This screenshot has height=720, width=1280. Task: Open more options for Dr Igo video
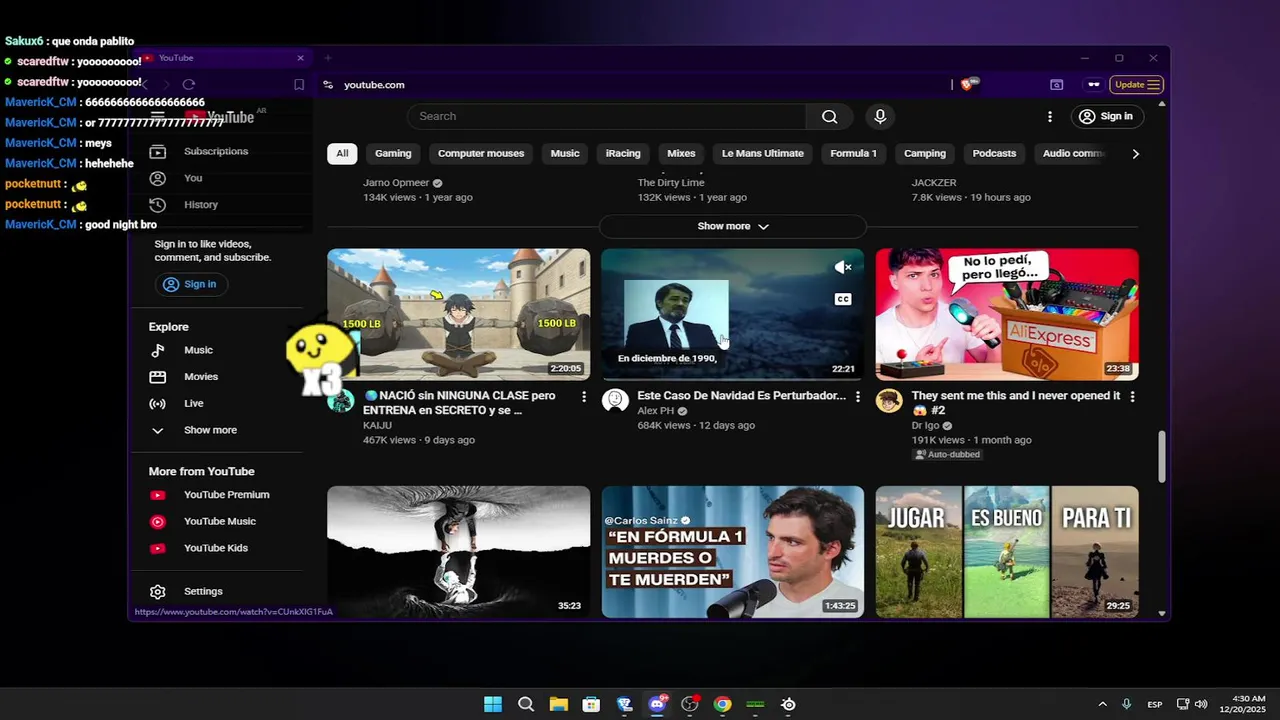(1132, 397)
